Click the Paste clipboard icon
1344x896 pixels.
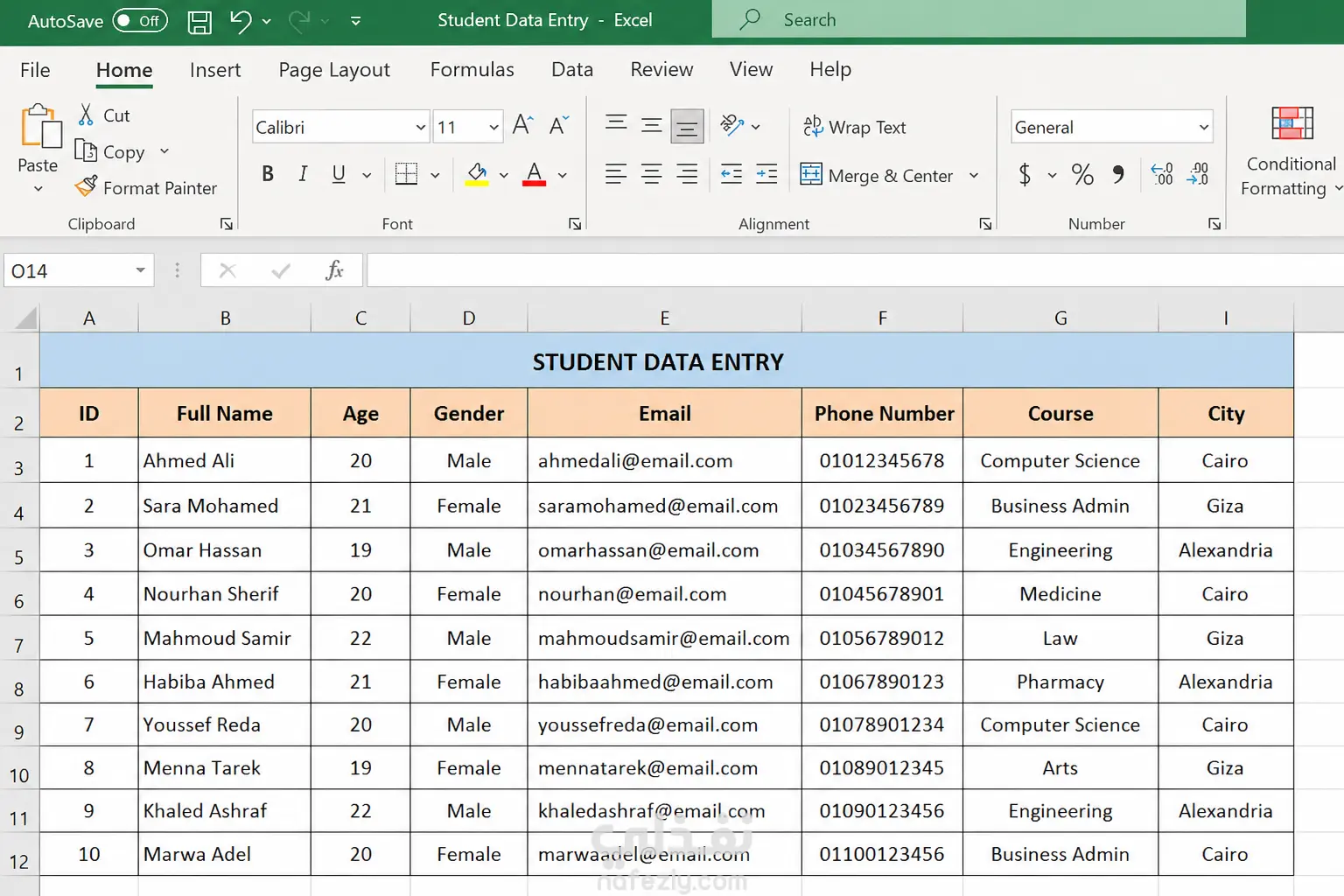pyautogui.click(x=40, y=126)
